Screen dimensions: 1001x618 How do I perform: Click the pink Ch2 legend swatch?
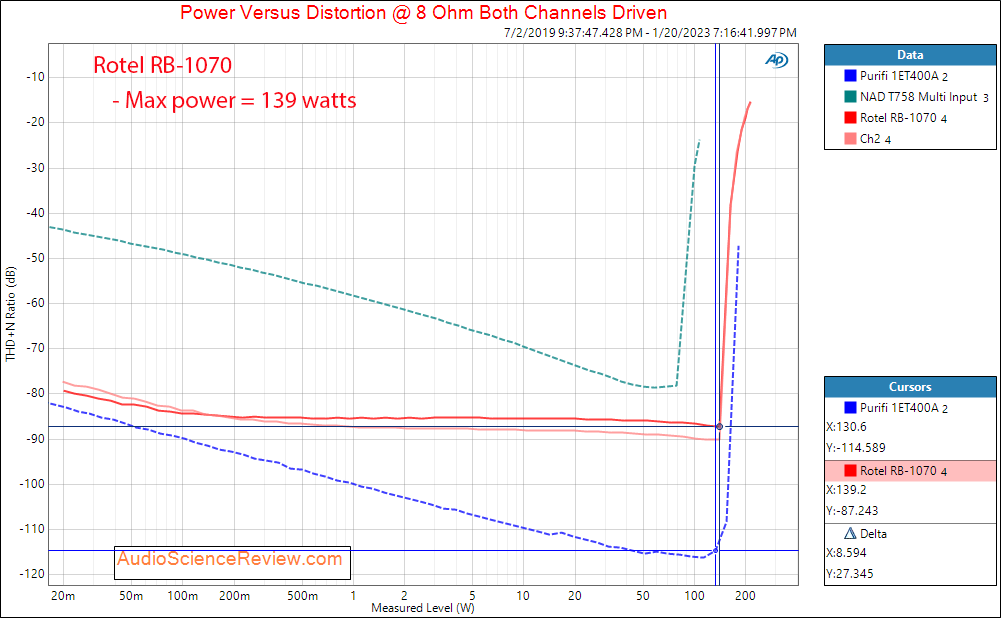[x=850, y=139]
